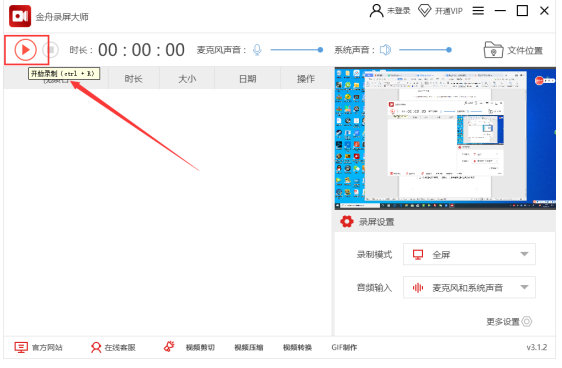562x368 pixels.
Task: Open the 视频压缩 video compression tool
Action: click(x=249, y=347)
